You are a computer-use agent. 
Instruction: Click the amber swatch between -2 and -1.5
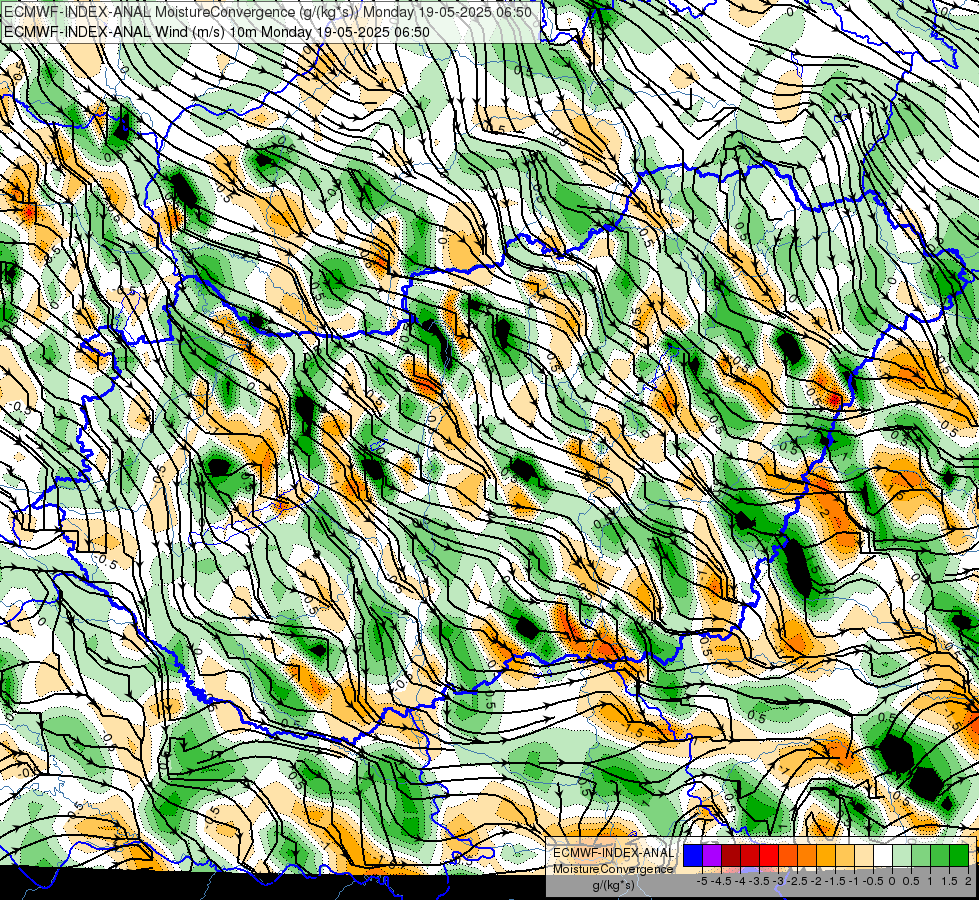point(825,856)
